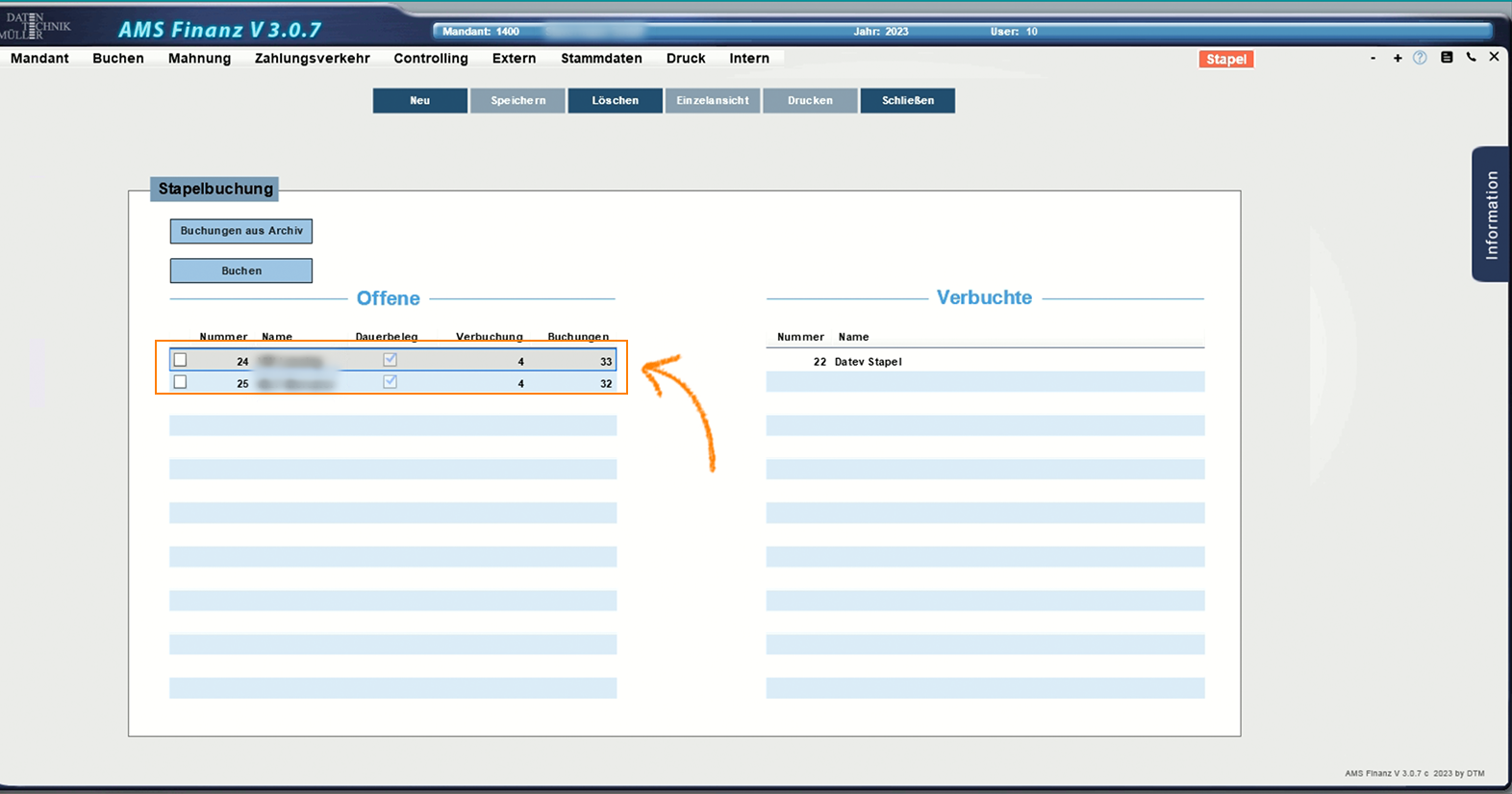The height and width of the screenshot is (794, 1512).
Task: Open the Stammdaten menu
Action: (601, 59)
